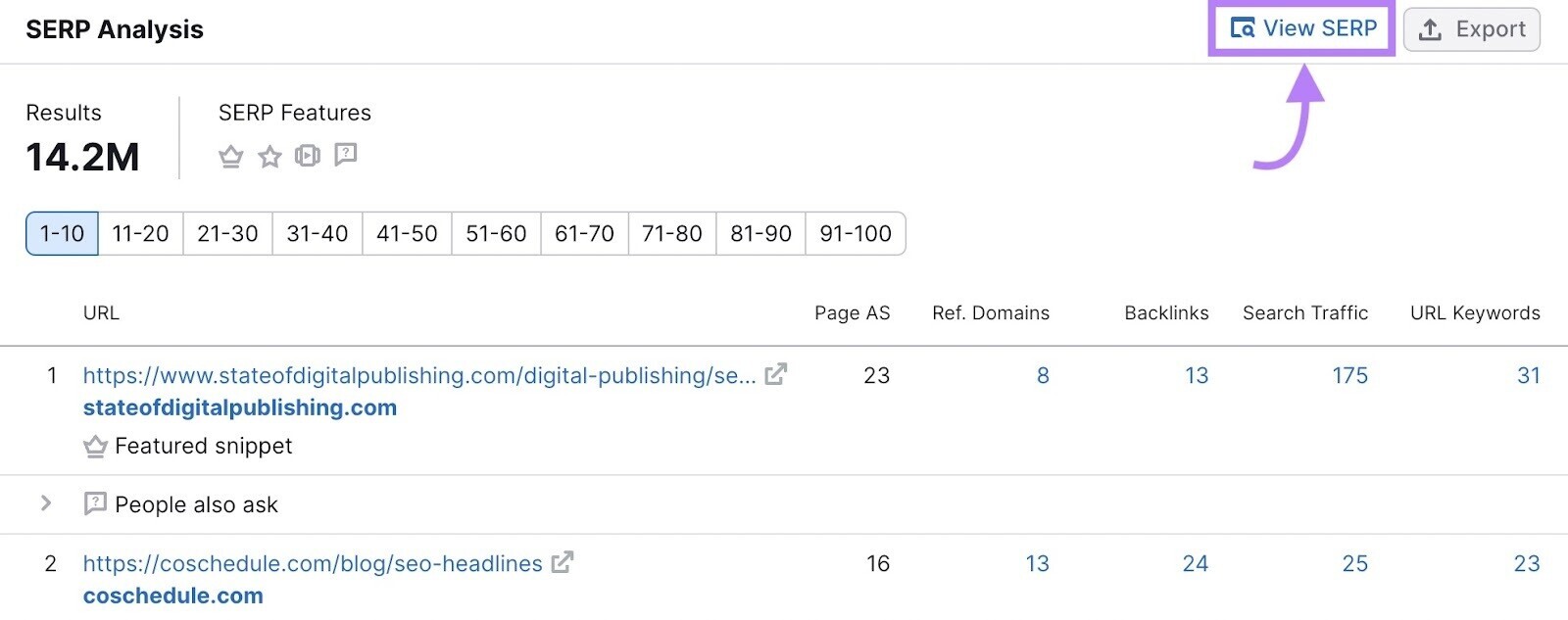Open the stateofdigitalpublishing URL via its external link icon
This screenshot has height=620, width=1568.
[x=776, y=373]
